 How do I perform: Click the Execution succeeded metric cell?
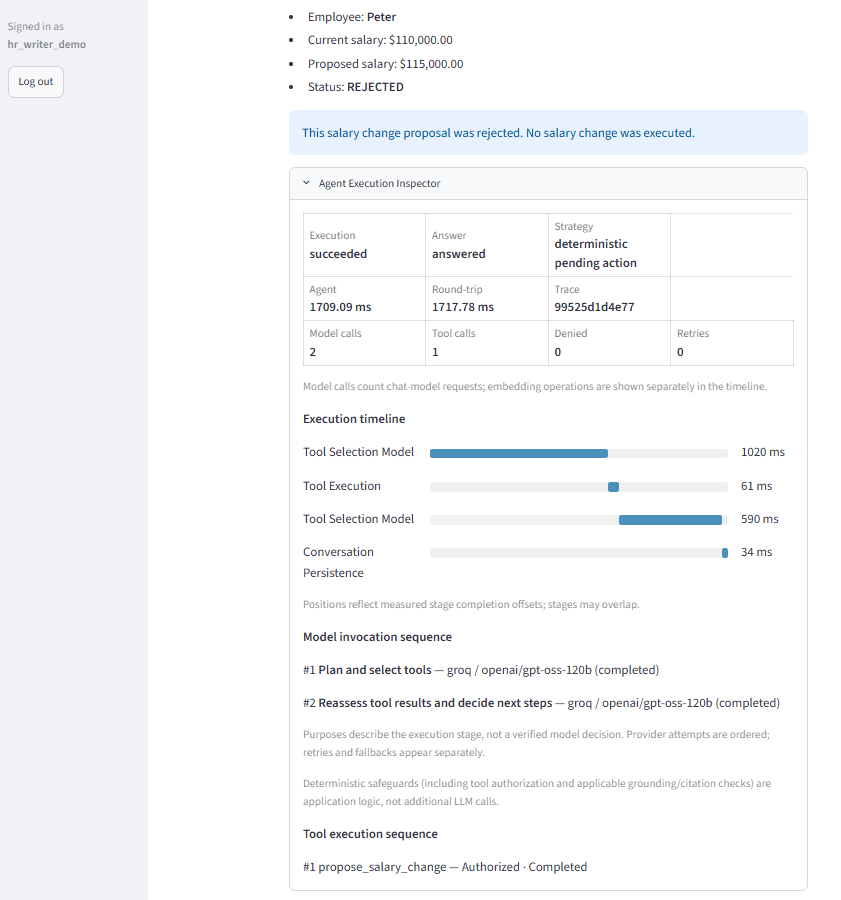[364, 245]
